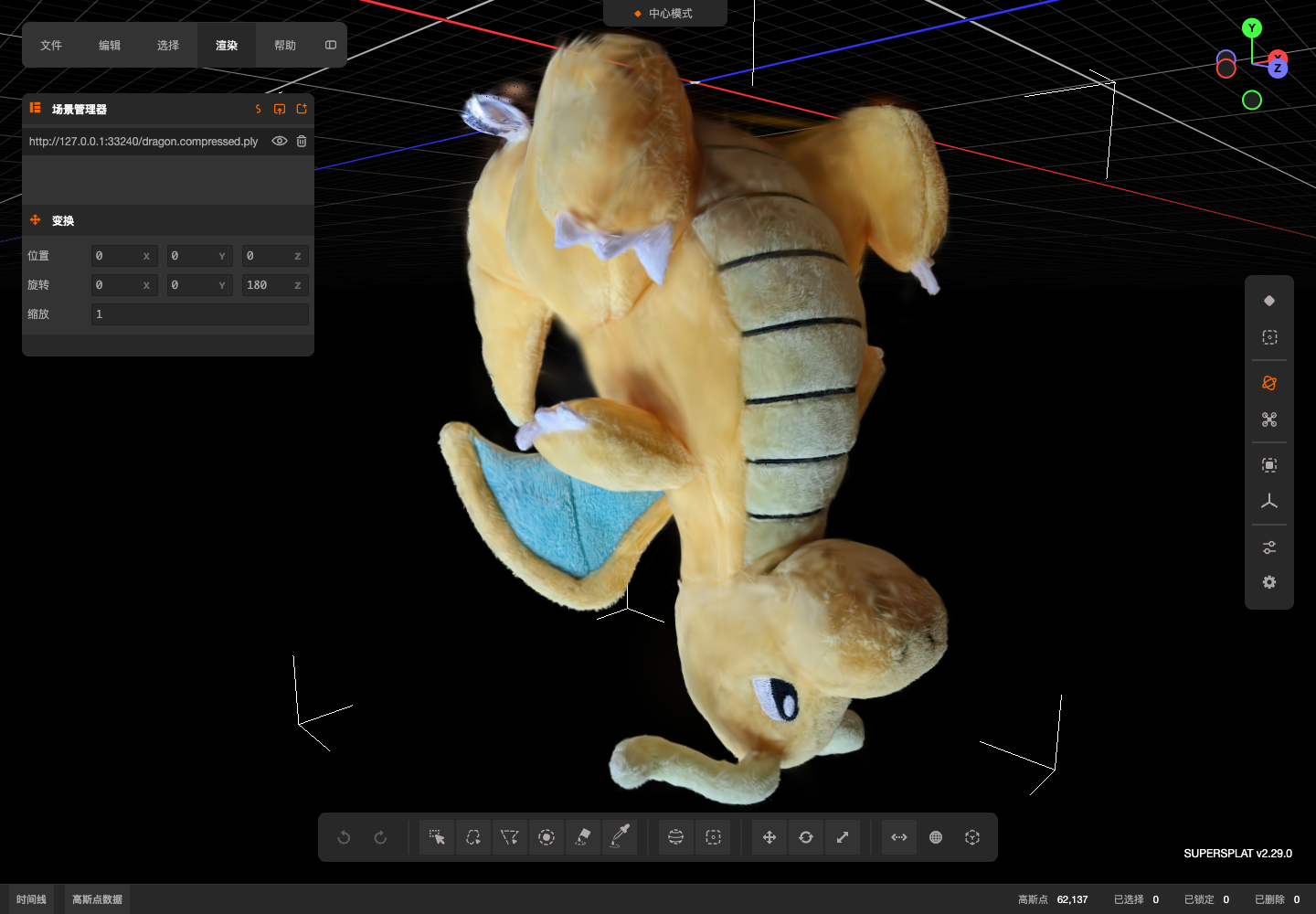Expand the 选择 dropdown menu
The height and width of the screenshot is (914, 1316).
tap(168, 45)
